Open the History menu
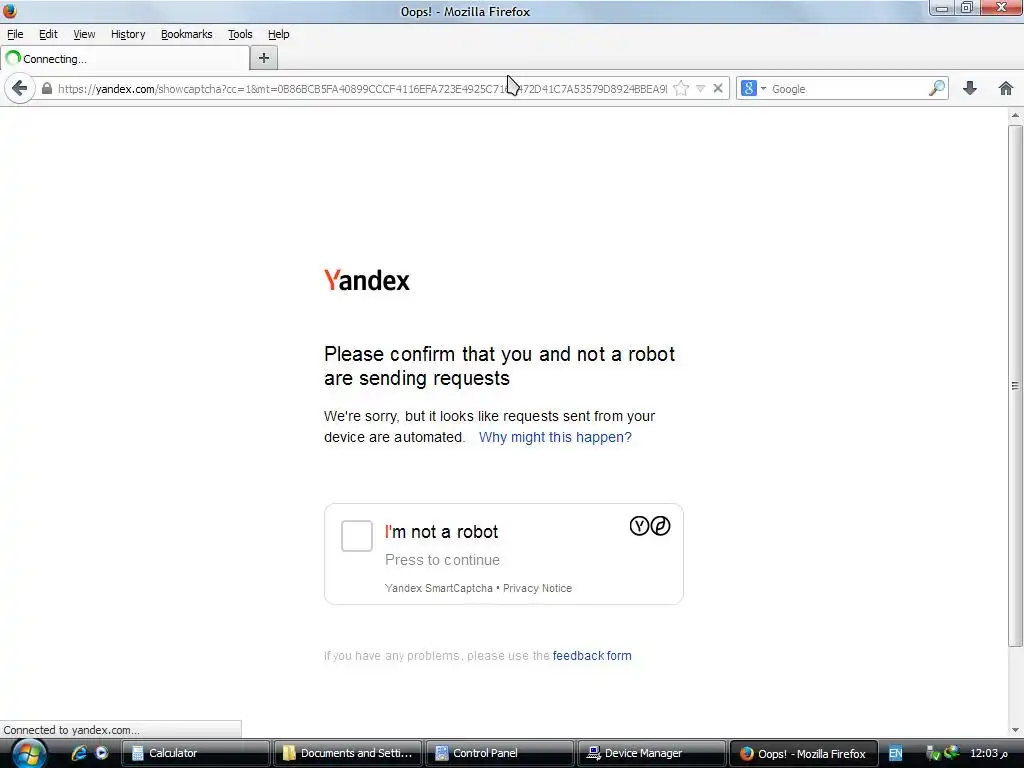The width and height of the screenshot is (1024, 768). coord(128,35)
